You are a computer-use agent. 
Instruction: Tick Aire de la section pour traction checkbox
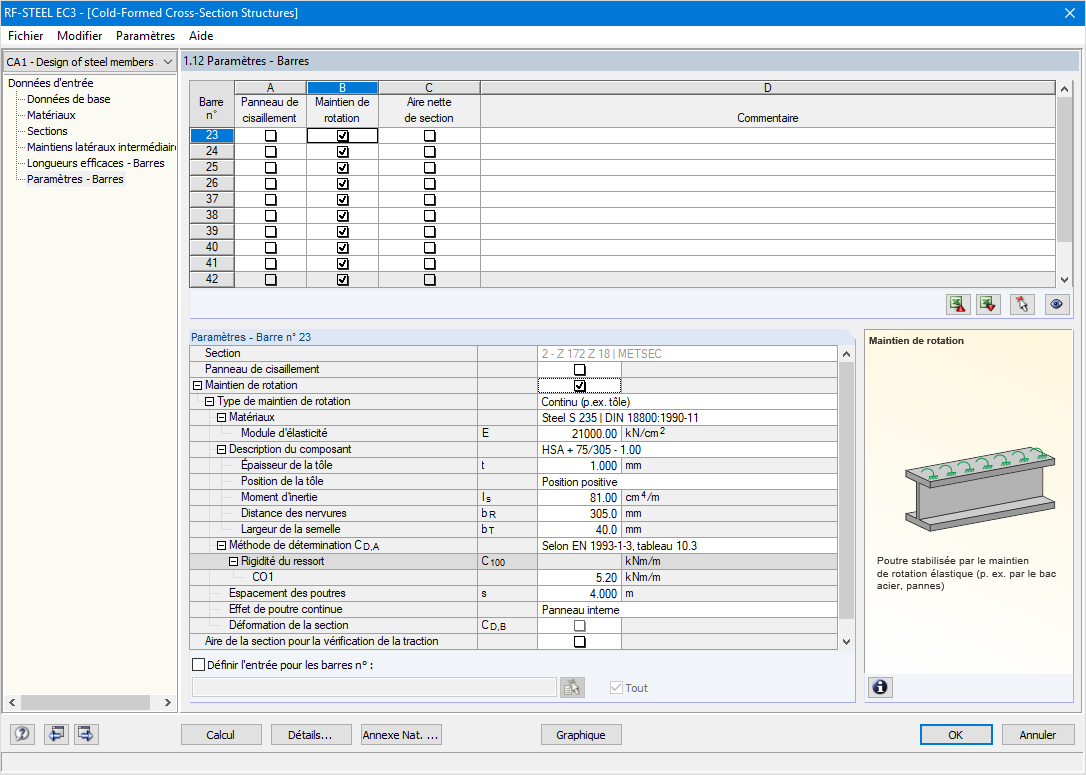pyautogui.click(x=580, y=641)
